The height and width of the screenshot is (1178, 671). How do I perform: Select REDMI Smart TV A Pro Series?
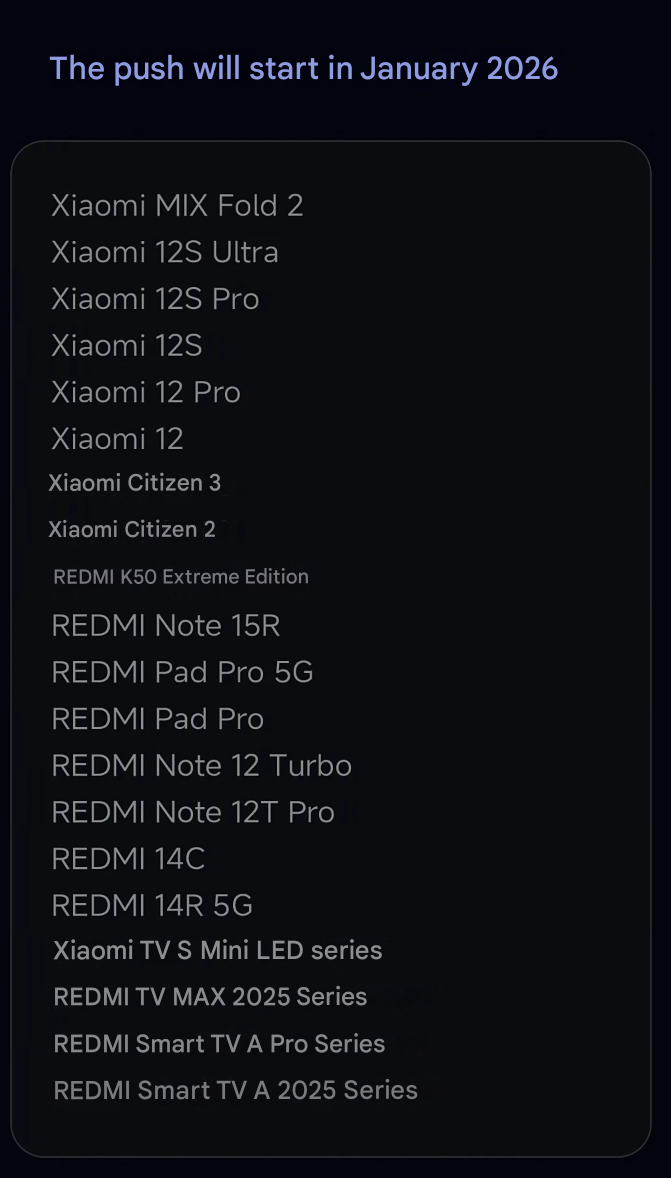[219, 1044]
